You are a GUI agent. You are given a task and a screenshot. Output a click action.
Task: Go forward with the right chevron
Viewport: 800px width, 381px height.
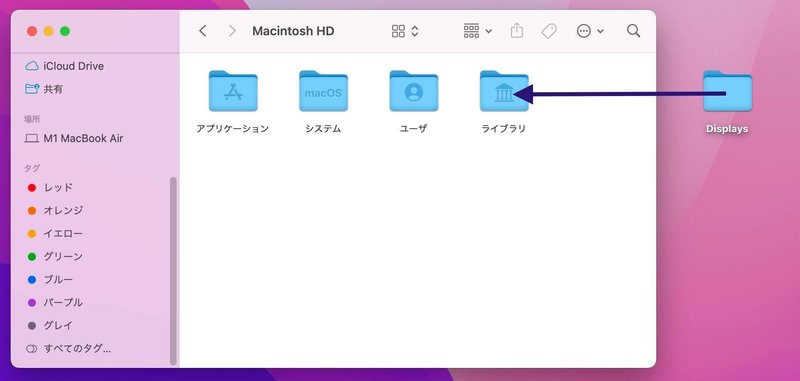pos(232,31)
